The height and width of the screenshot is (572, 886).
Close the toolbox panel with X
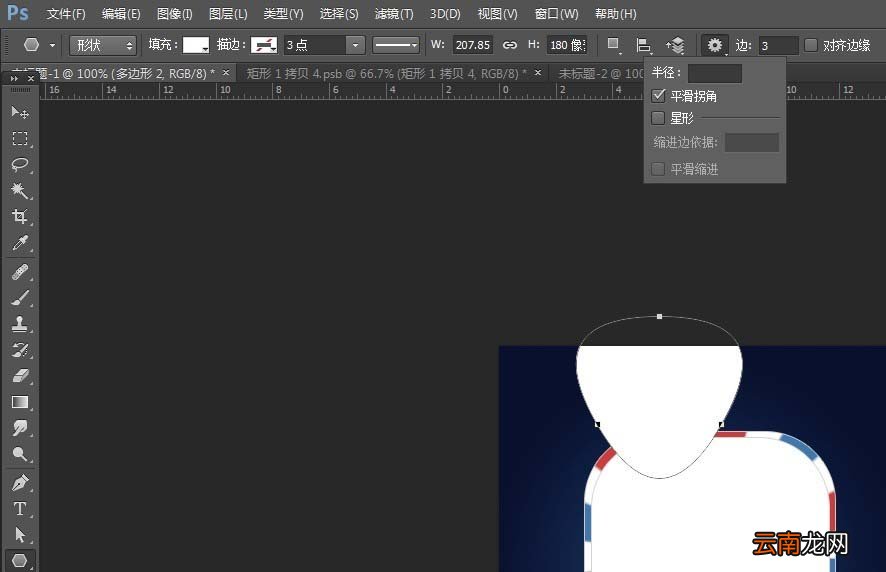31,79
